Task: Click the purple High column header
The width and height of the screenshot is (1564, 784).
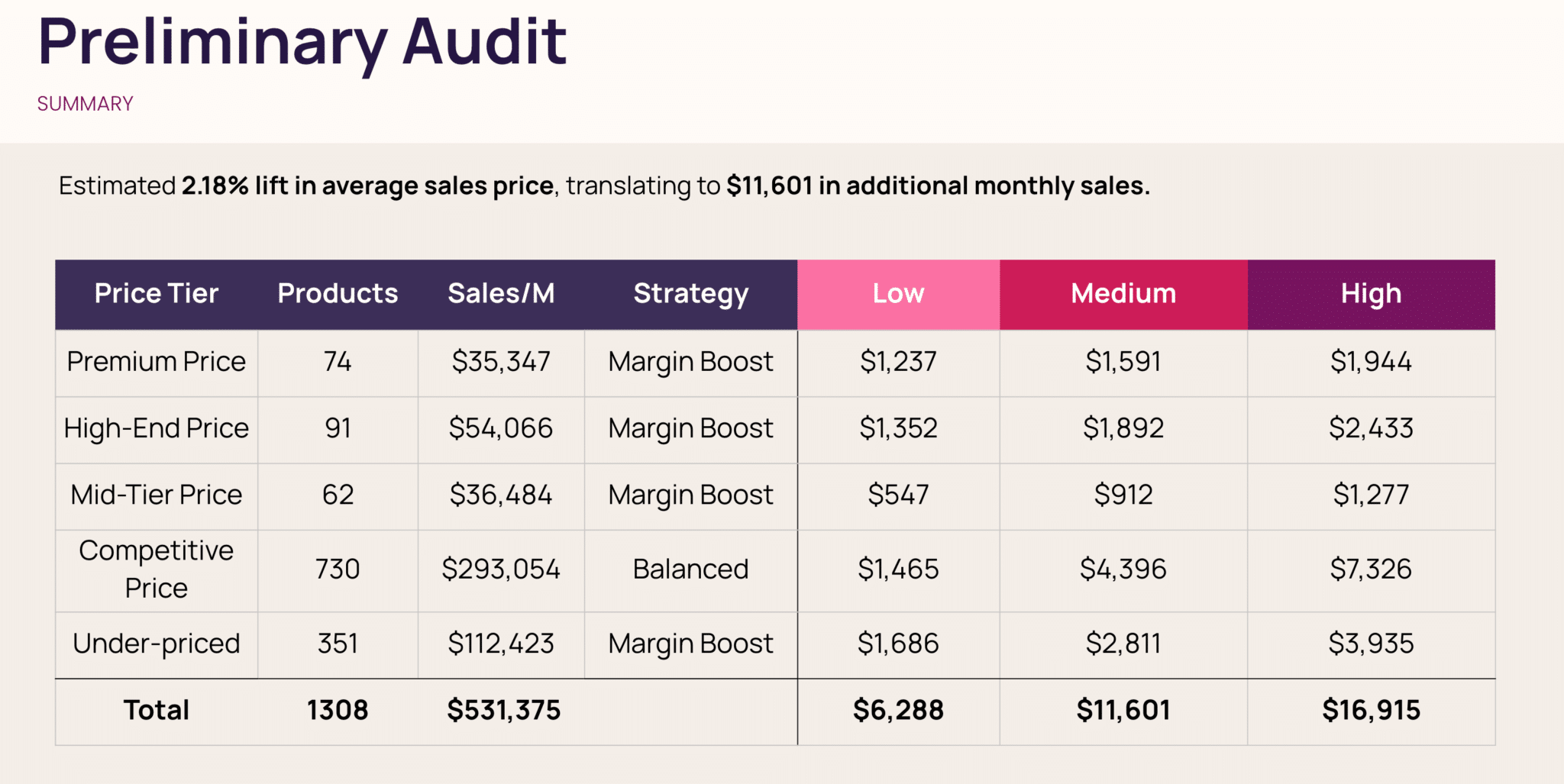Action: (x=1371, y=294)
